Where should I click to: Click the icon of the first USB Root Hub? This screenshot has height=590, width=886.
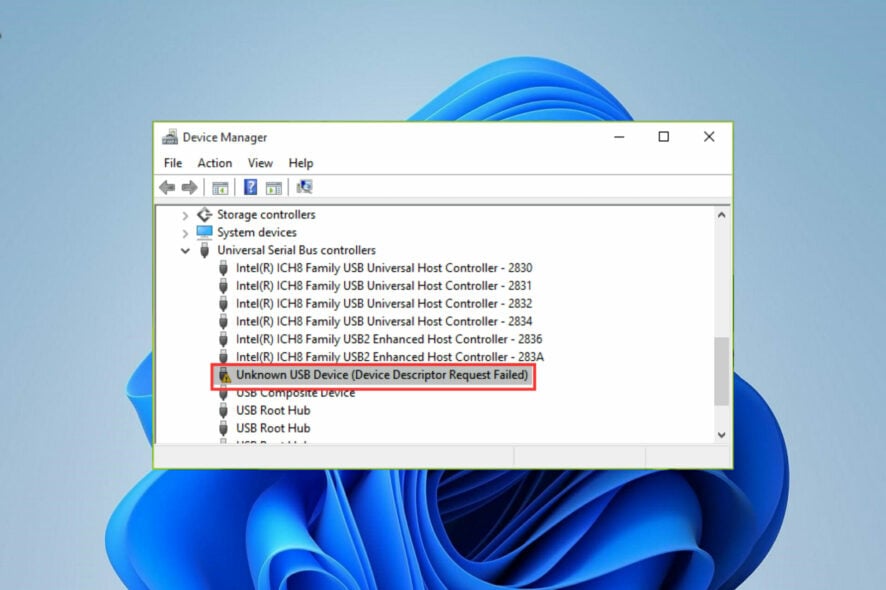[x=223, y=410]
